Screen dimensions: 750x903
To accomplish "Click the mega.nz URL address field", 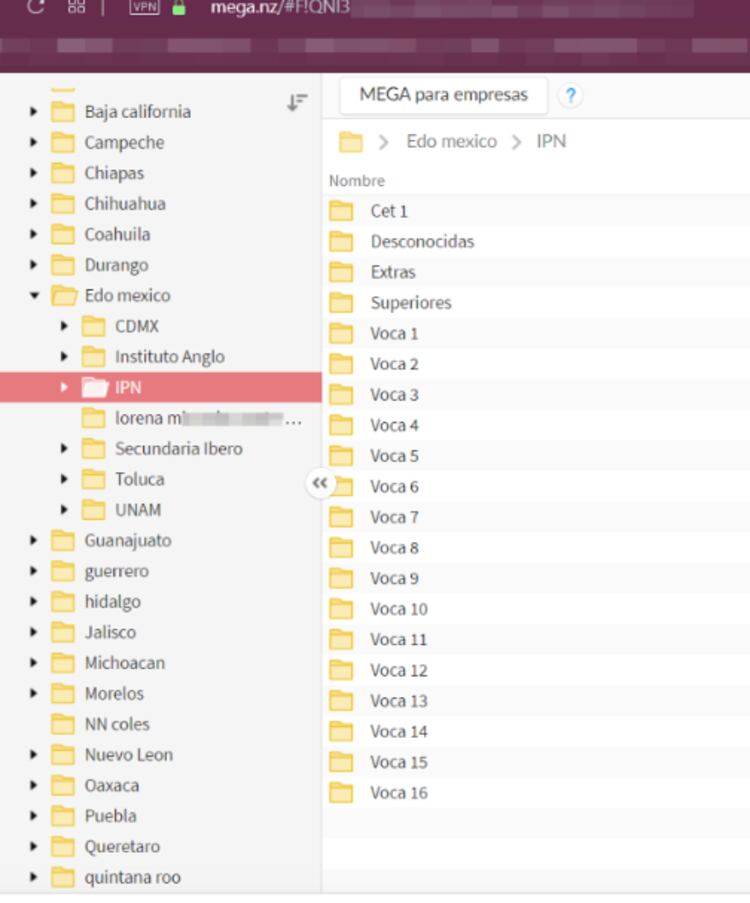I will point(400,8).
